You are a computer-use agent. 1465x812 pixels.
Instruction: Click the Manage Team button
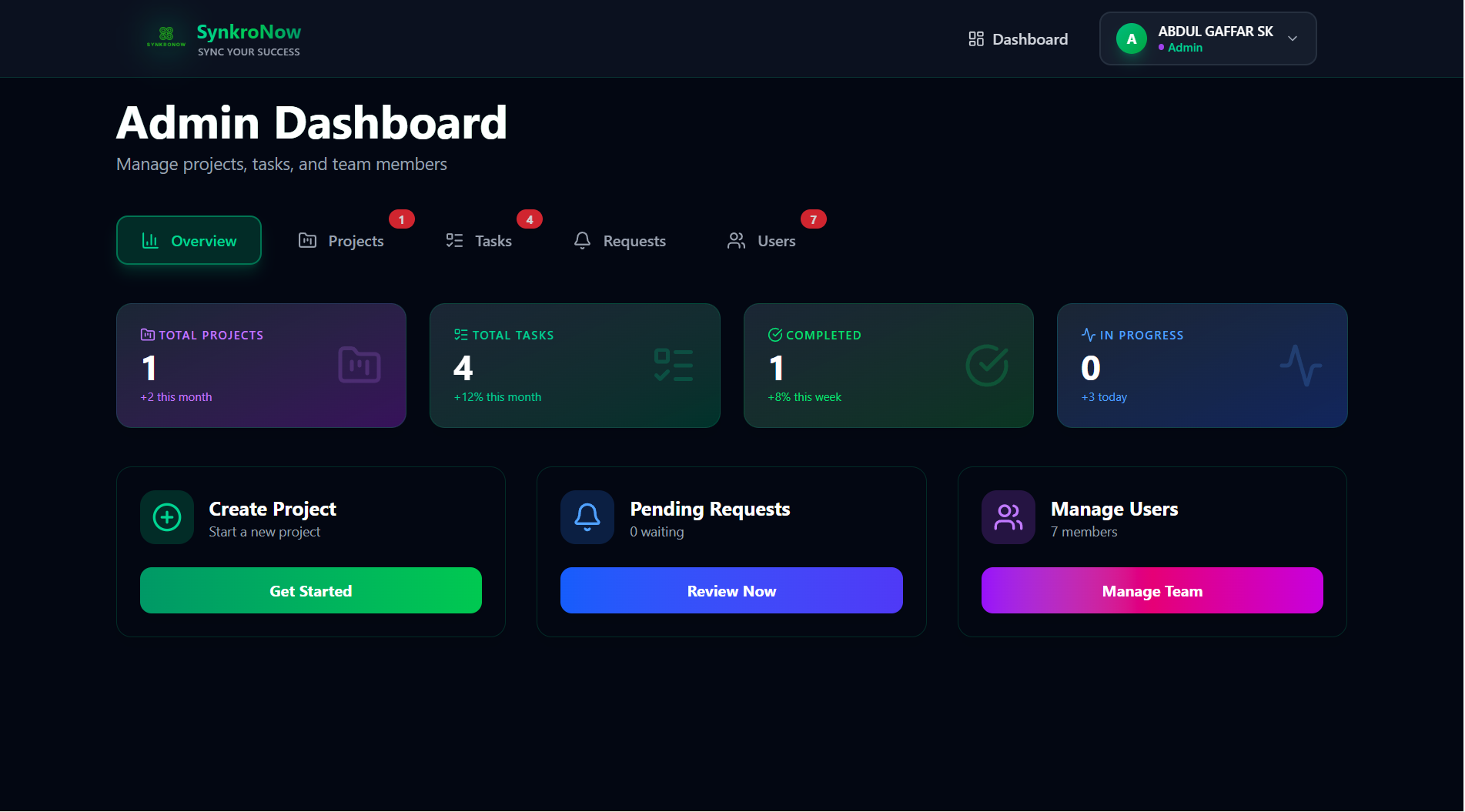pyautogui.click(x=1152, y=590)
